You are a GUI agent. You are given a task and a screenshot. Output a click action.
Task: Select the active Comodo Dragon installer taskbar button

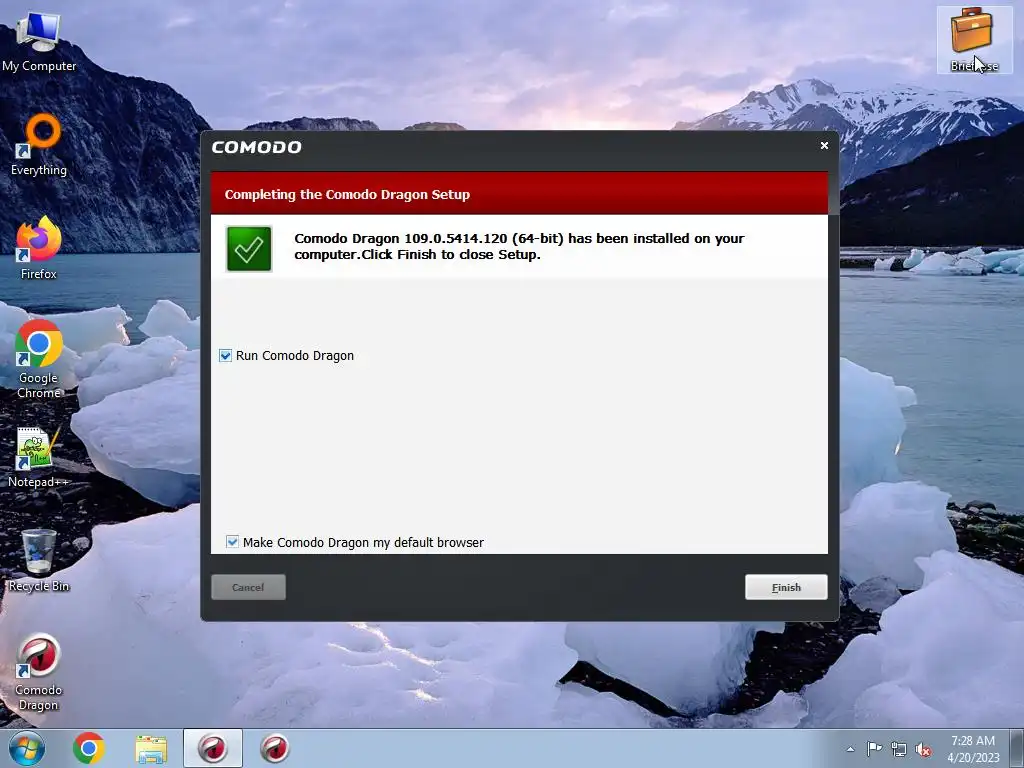pos(213,748)
